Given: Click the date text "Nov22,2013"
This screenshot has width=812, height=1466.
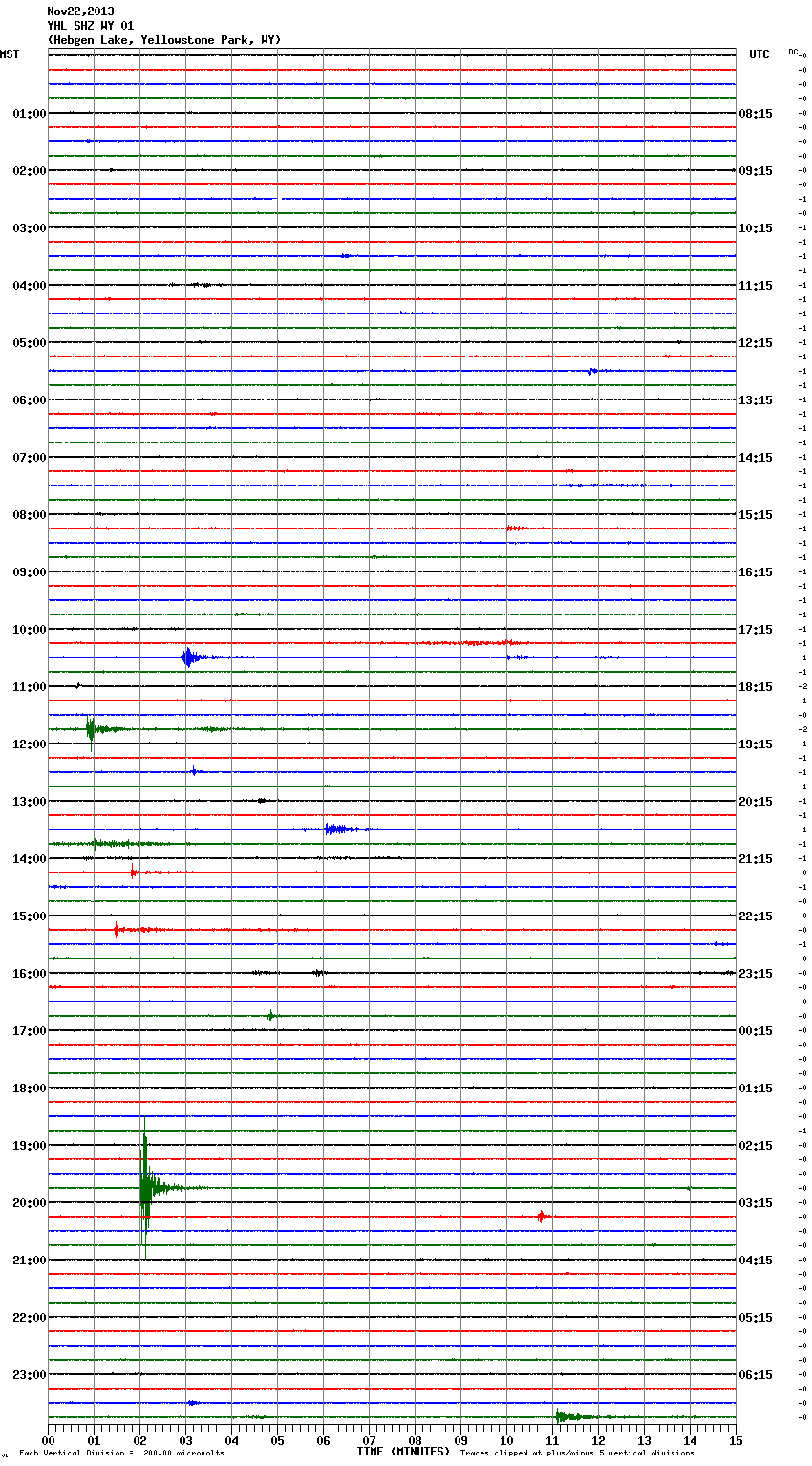Looking at the screenshot, I should pos(80,11).
